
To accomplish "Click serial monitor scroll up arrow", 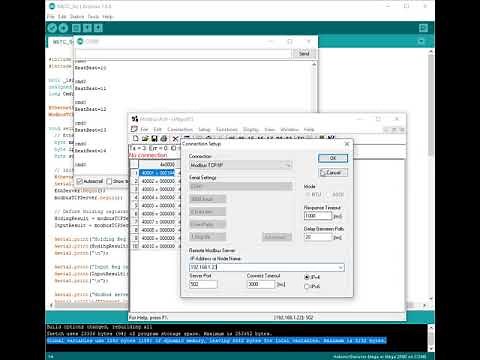I will pos(314,64).
